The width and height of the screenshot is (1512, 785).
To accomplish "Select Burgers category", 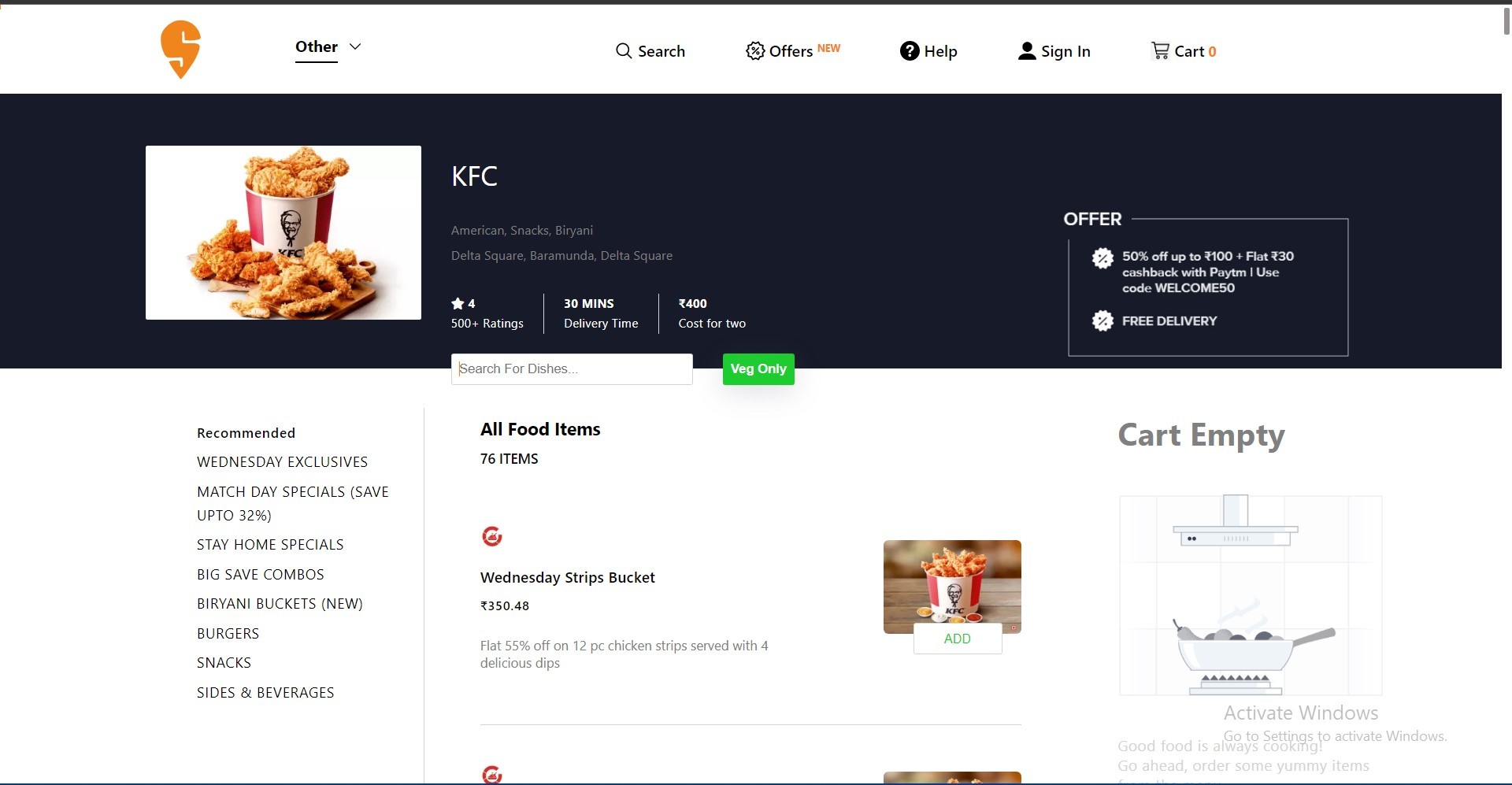I will click(x=228, y=634).
